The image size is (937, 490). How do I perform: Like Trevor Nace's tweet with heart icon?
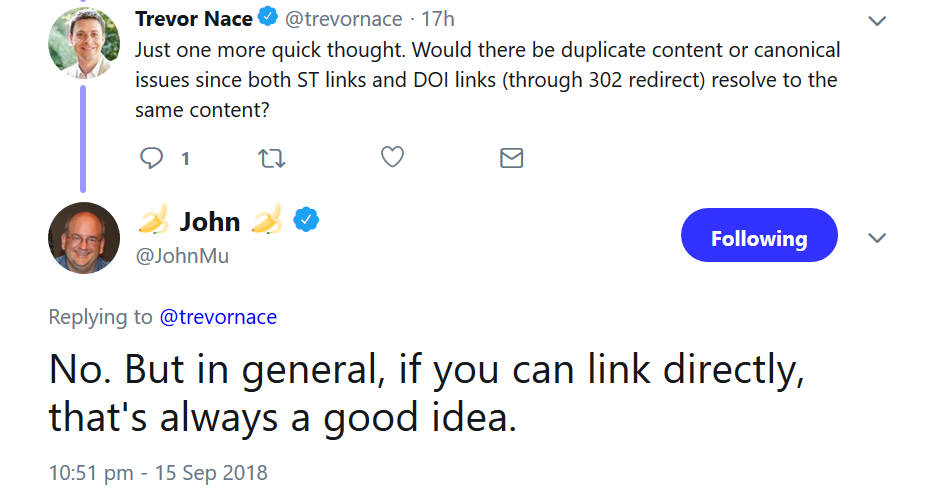[392, 158]
